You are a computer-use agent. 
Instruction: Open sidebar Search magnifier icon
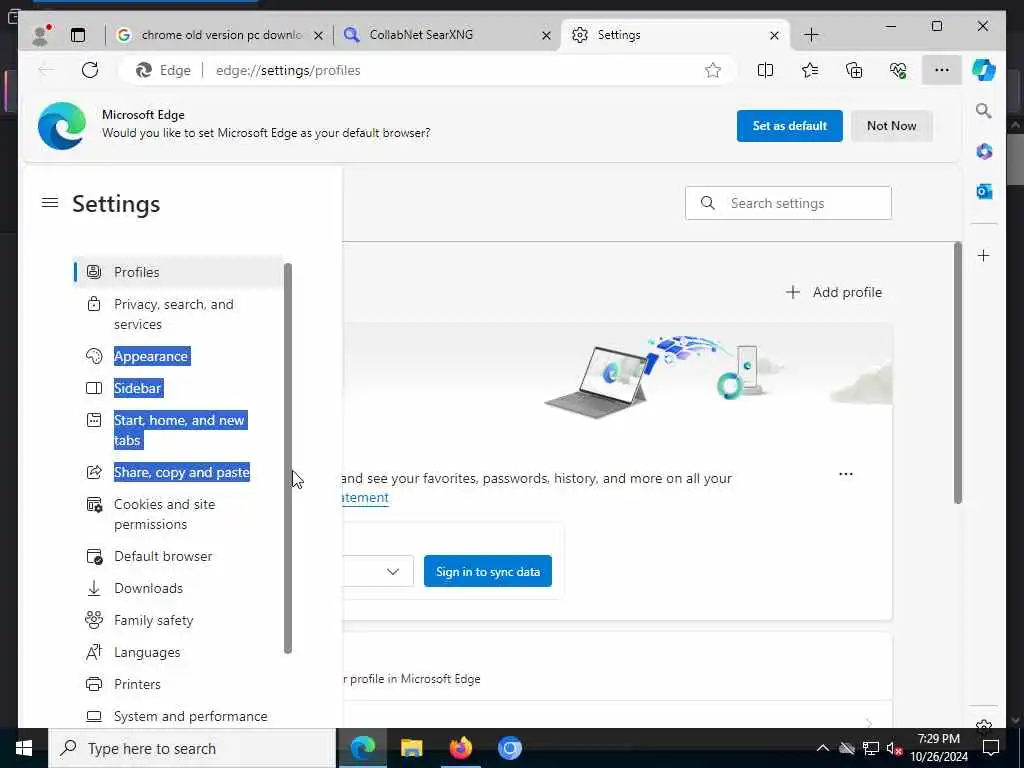click(984, 111)
